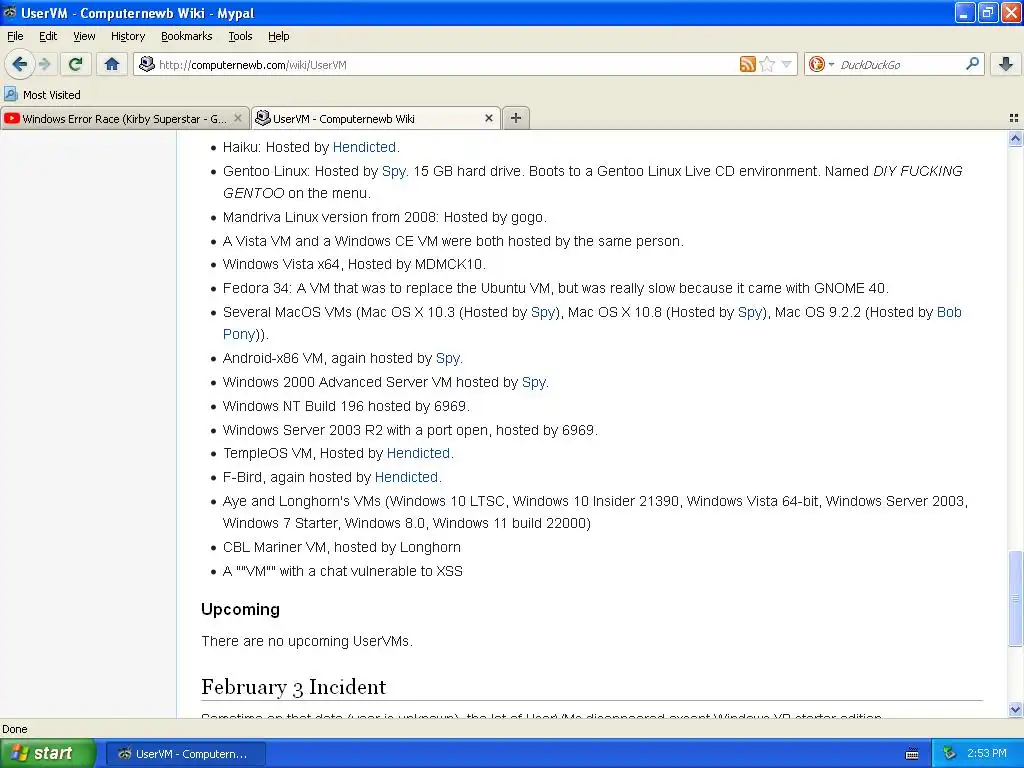Open the Tools menu

(240, 36)
